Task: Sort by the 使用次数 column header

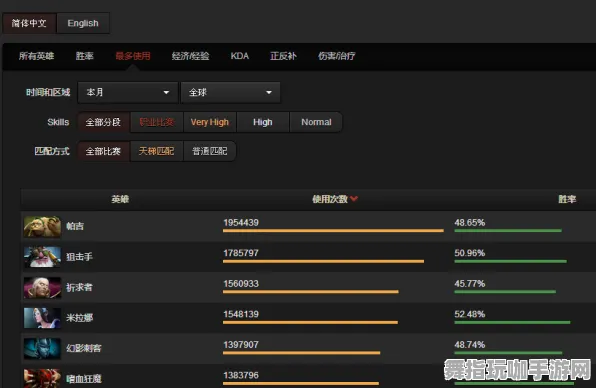Action: point(330,199)
